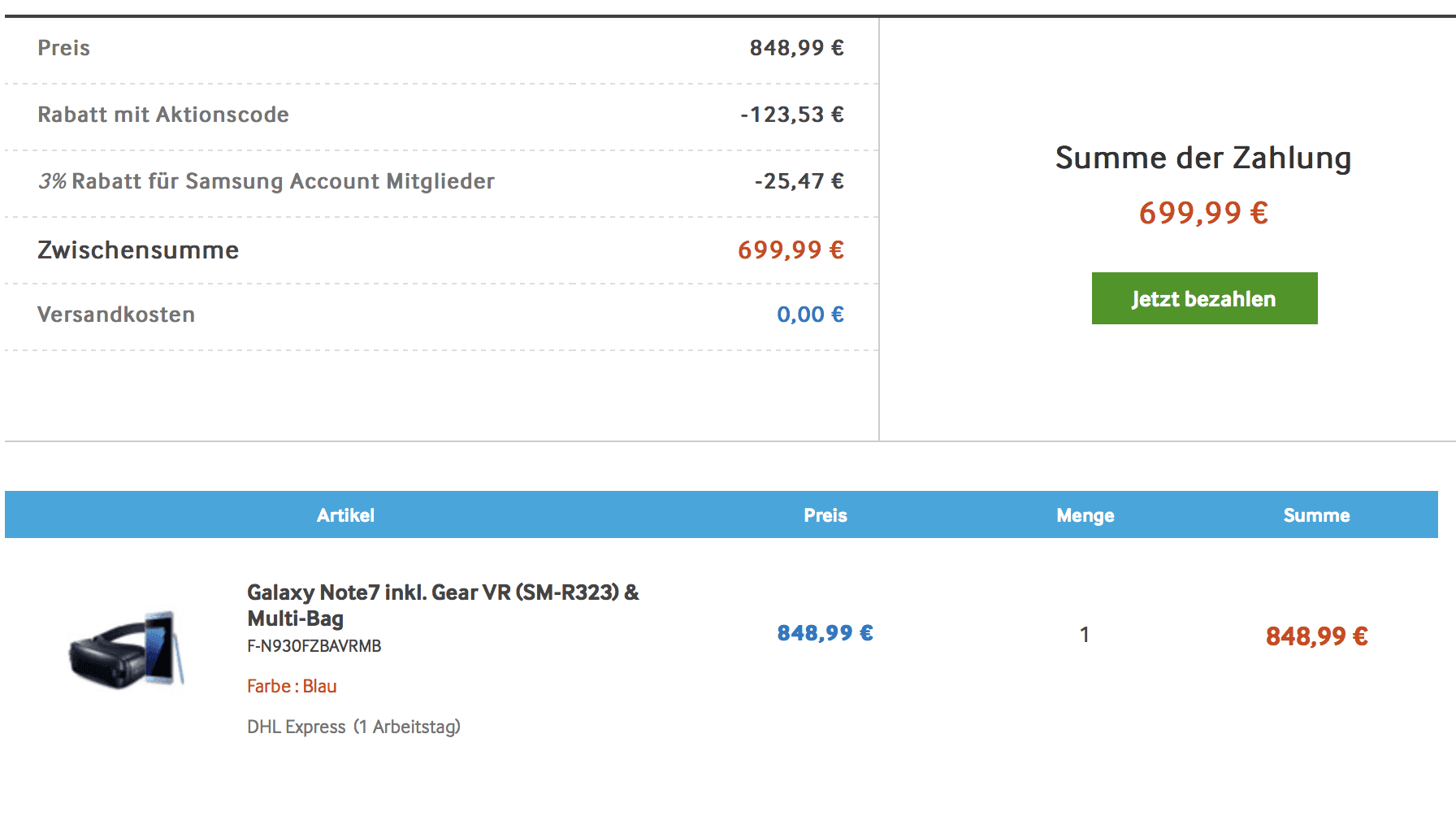
Task: Click the blue item price 848,99 €
Action: 825,633
